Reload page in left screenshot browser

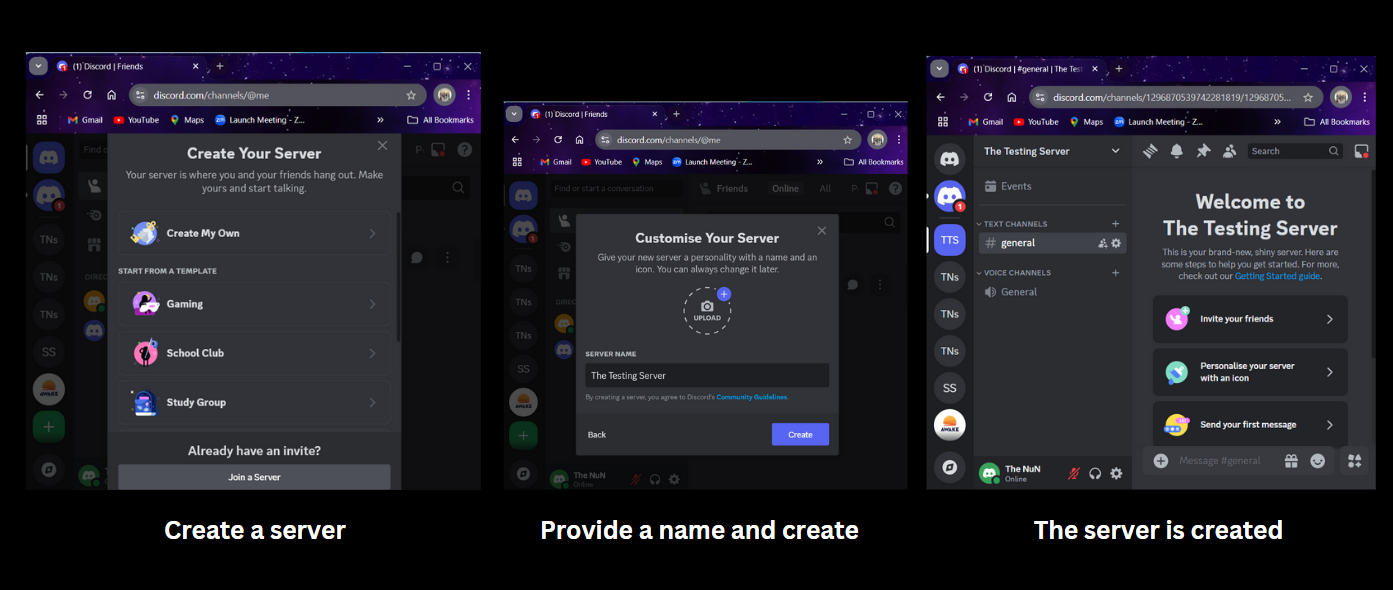pyautogui.click(x=87, y=95)
